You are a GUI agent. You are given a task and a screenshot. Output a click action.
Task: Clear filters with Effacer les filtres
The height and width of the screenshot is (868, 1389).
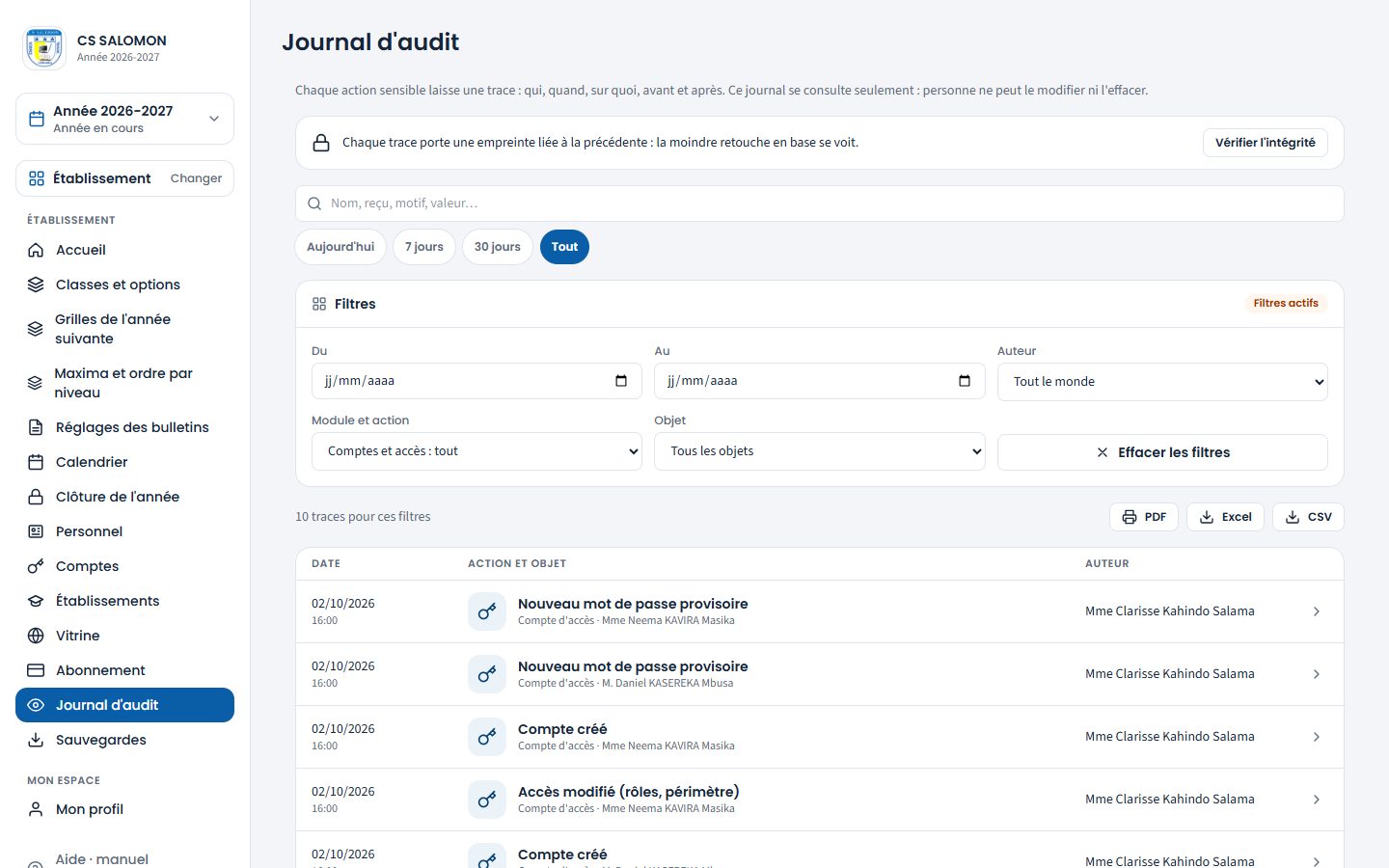click(x=1162, y=452)
